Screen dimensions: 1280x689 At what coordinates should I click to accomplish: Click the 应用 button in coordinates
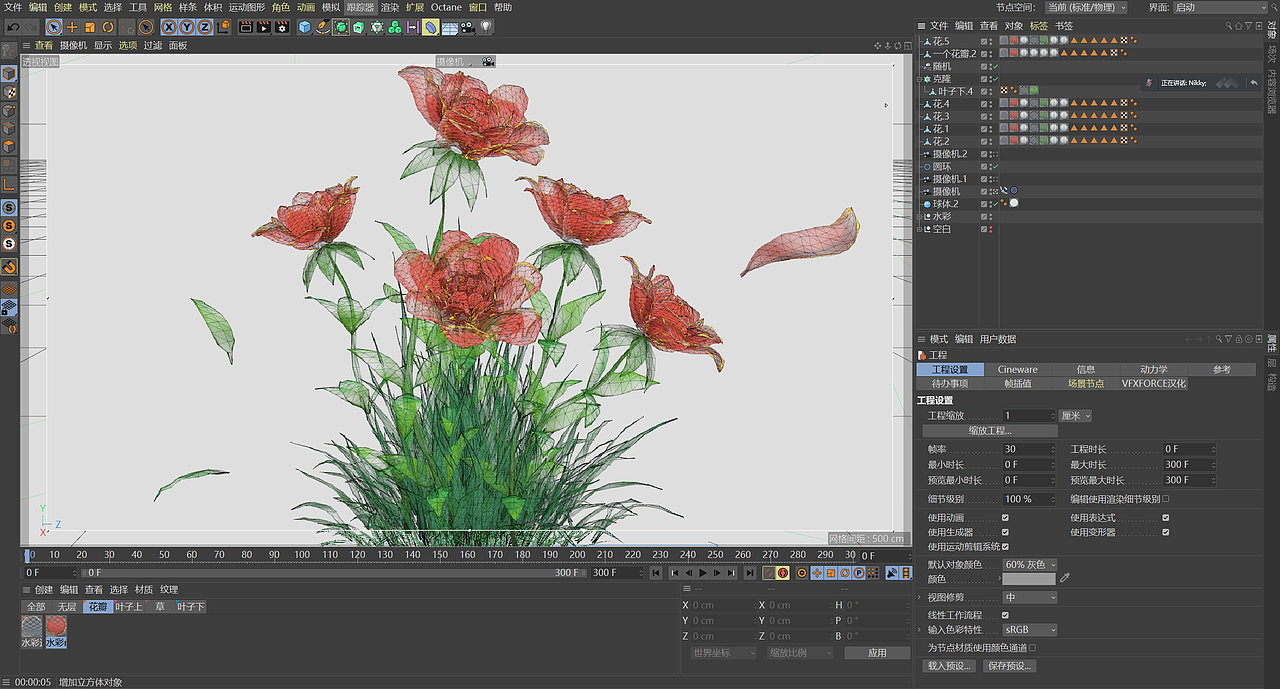point(877,653)
